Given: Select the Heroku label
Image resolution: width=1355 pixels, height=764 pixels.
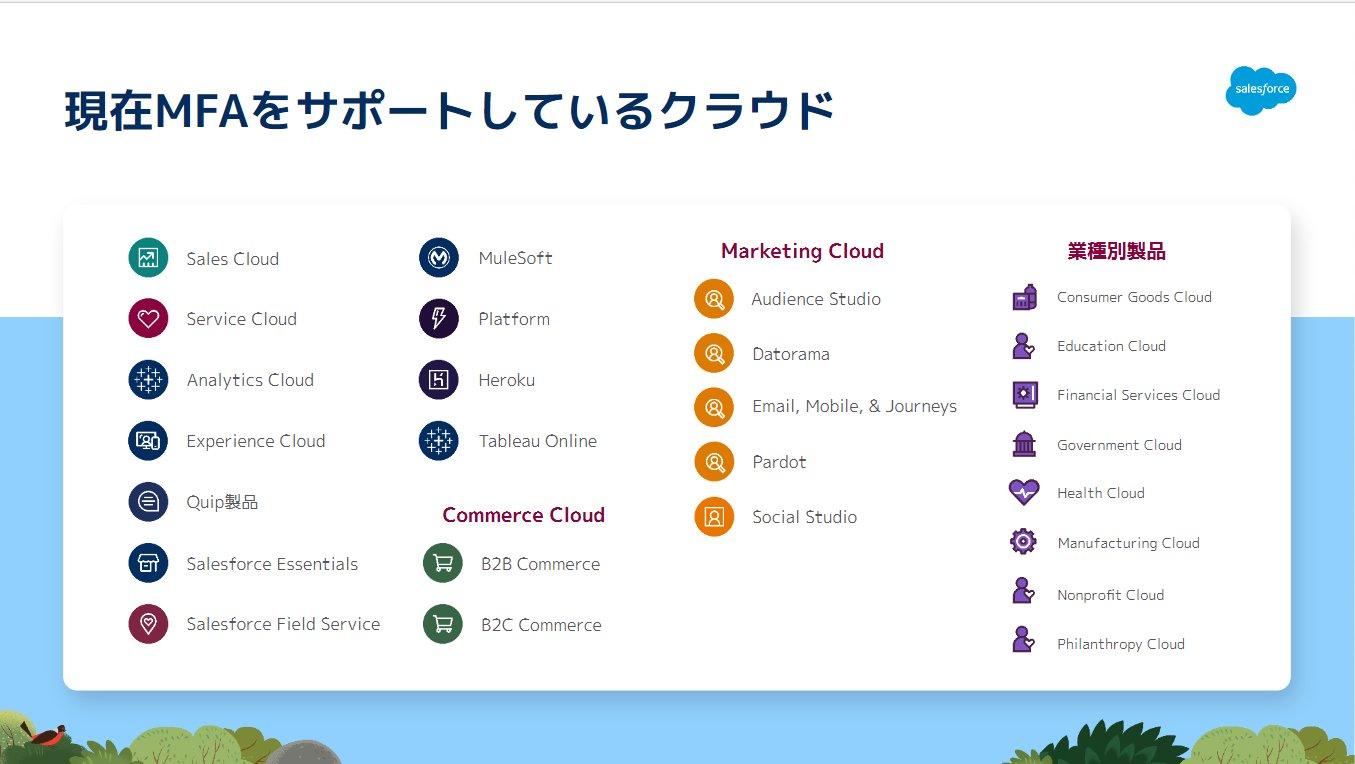Looking at the screenshot, I should click(x=507, y=380).
